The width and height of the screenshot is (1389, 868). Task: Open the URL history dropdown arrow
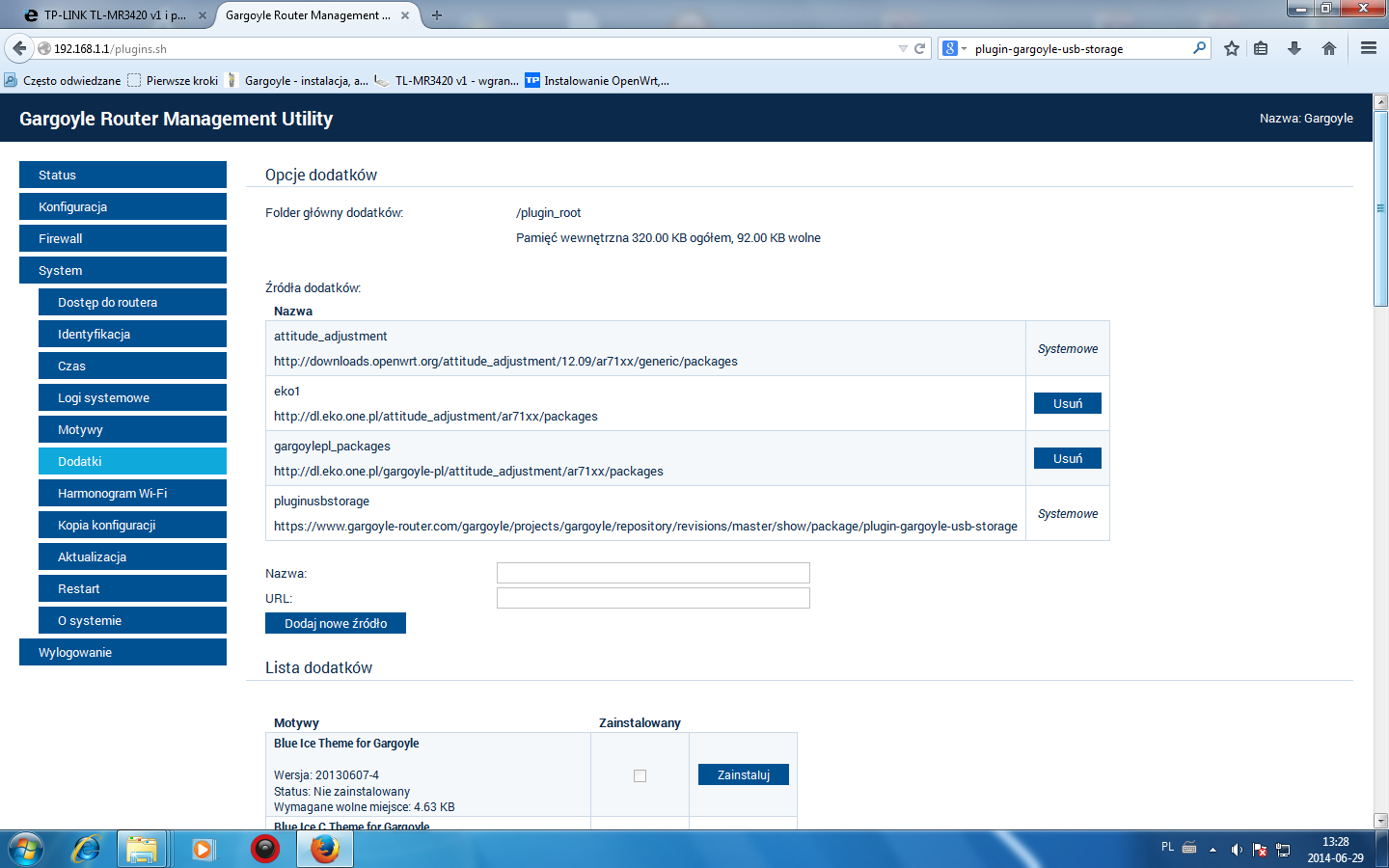tap(903, 48)
